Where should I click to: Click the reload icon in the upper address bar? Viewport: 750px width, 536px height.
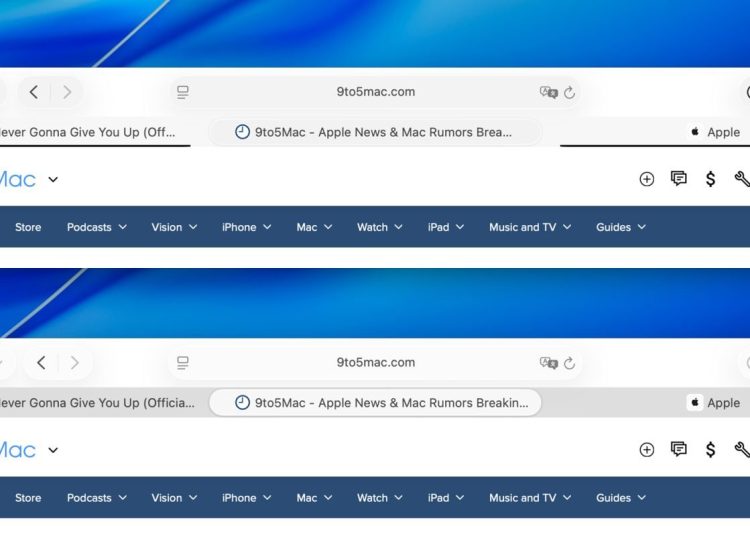click(x=569, y=92)
